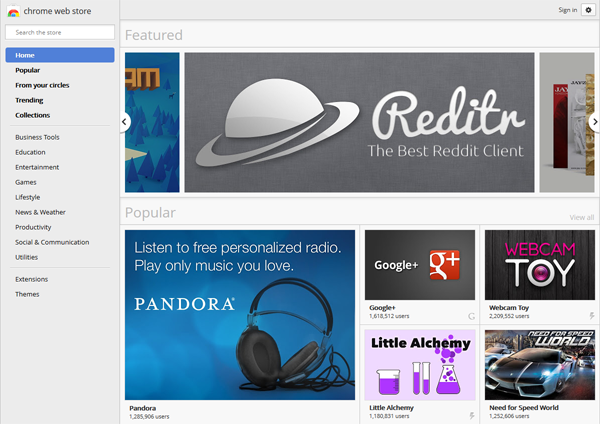
Task: Open the Pandora promo image
Action: (240, 315)
